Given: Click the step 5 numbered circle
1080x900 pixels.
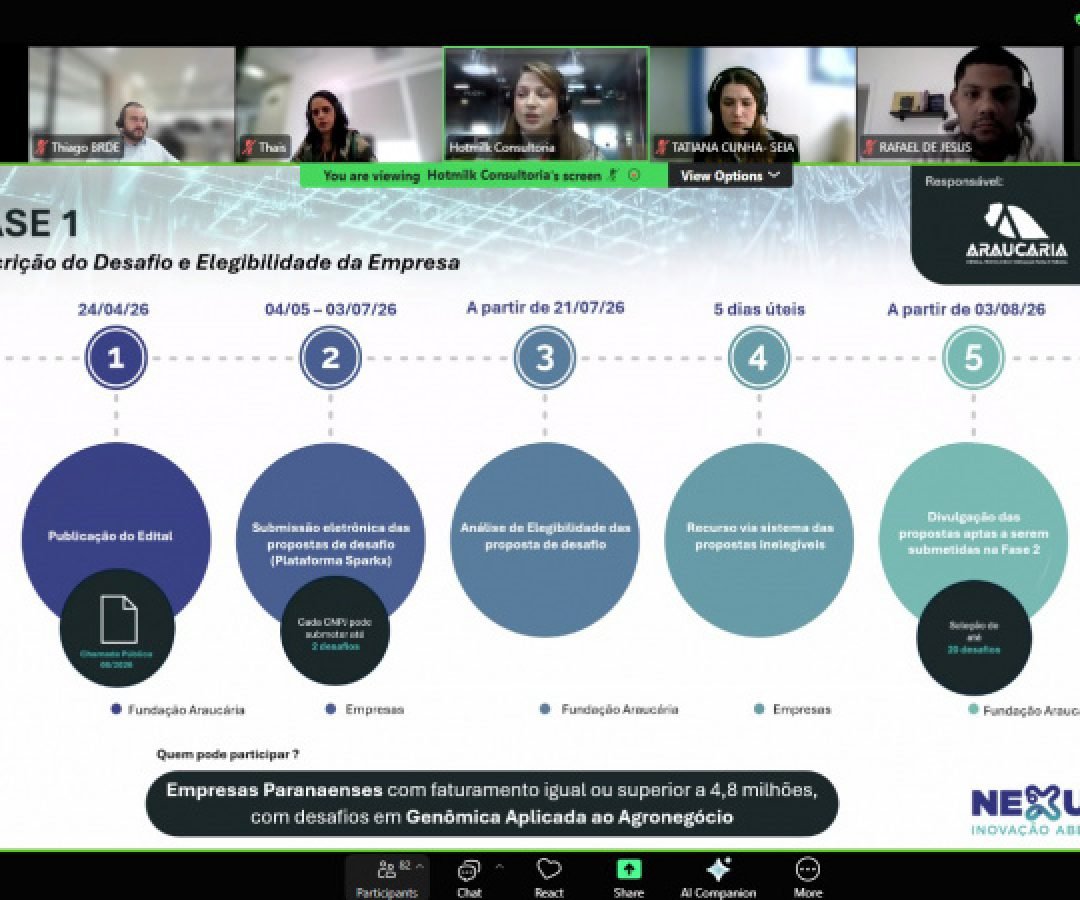Looking at the screenshot, I should (x=973, y=357).
